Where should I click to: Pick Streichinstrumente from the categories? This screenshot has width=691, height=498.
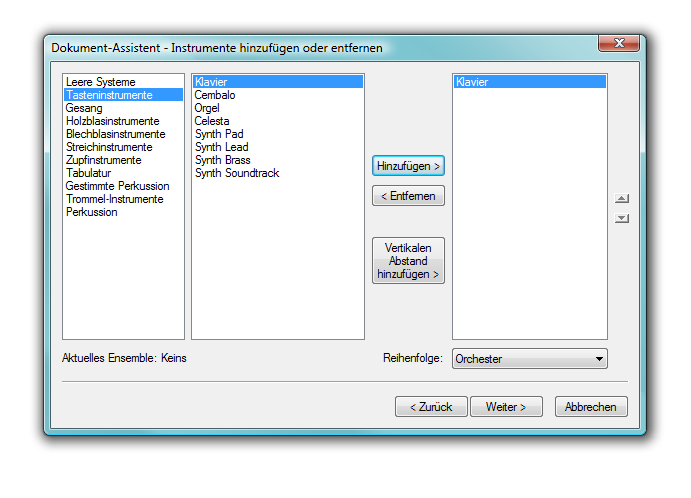tap(109, 147)
